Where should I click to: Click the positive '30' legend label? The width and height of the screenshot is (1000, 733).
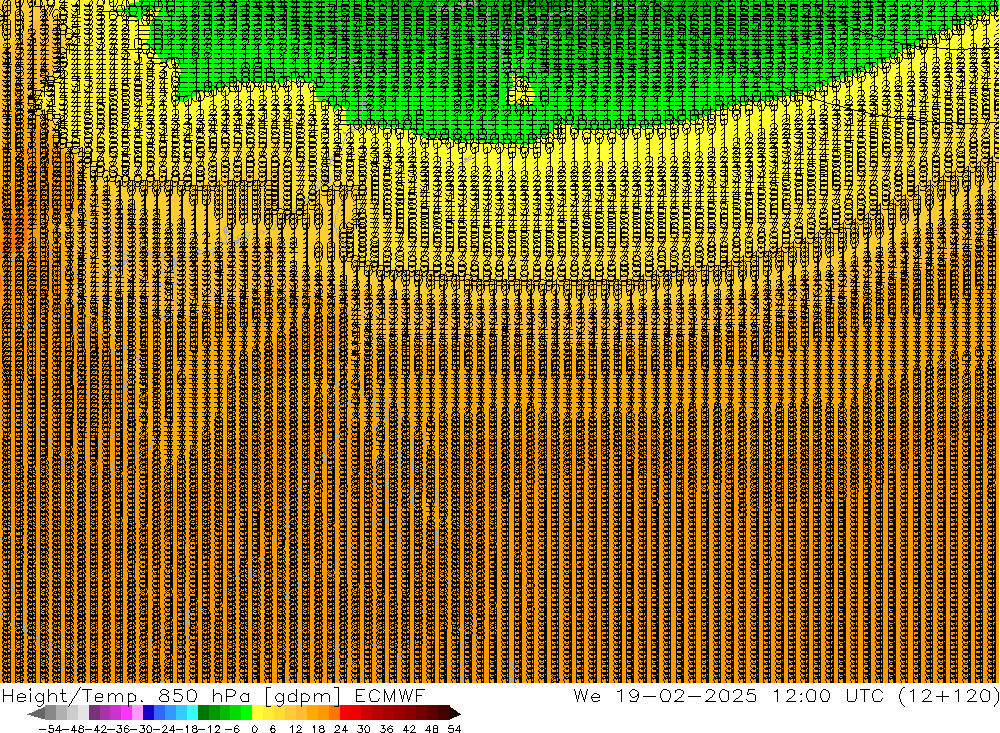tap(364, 729)
